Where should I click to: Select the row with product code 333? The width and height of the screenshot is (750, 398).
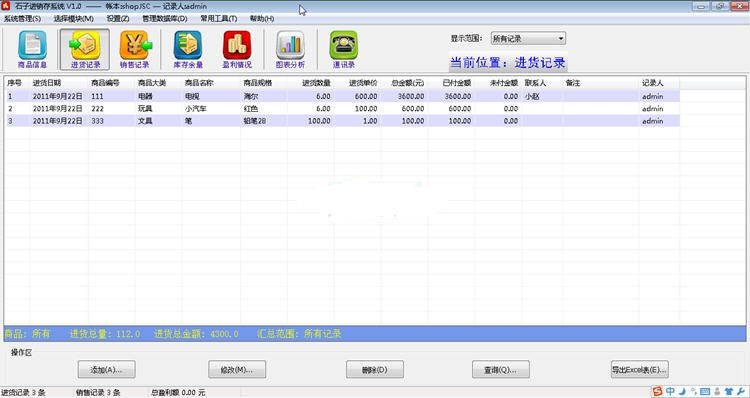click(342, 121)
